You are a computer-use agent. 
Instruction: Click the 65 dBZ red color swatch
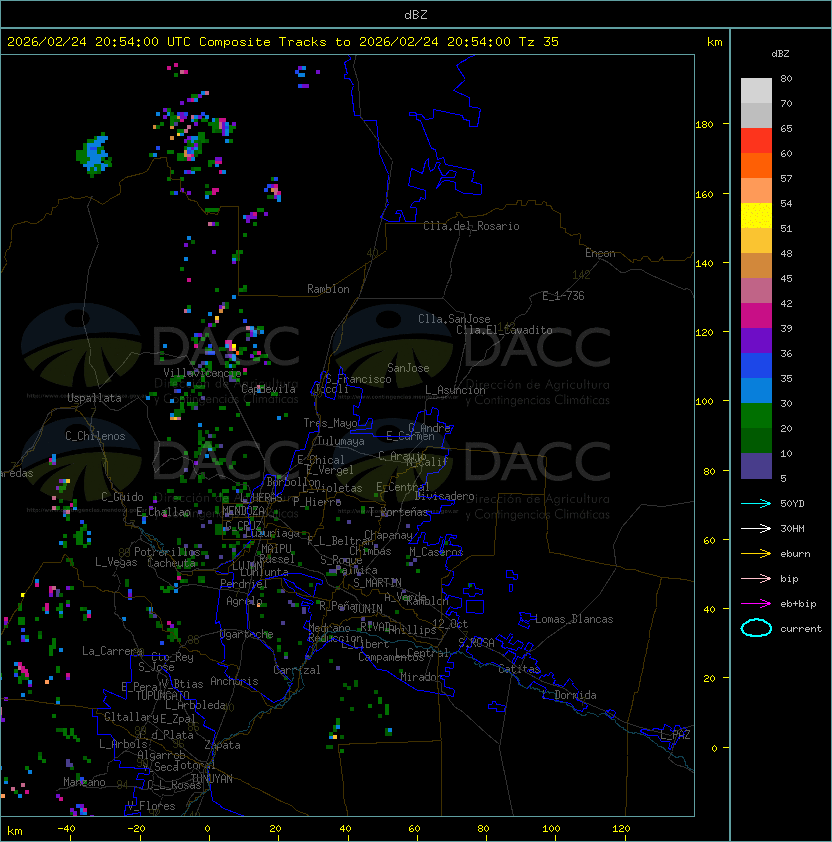pos(756,140)
